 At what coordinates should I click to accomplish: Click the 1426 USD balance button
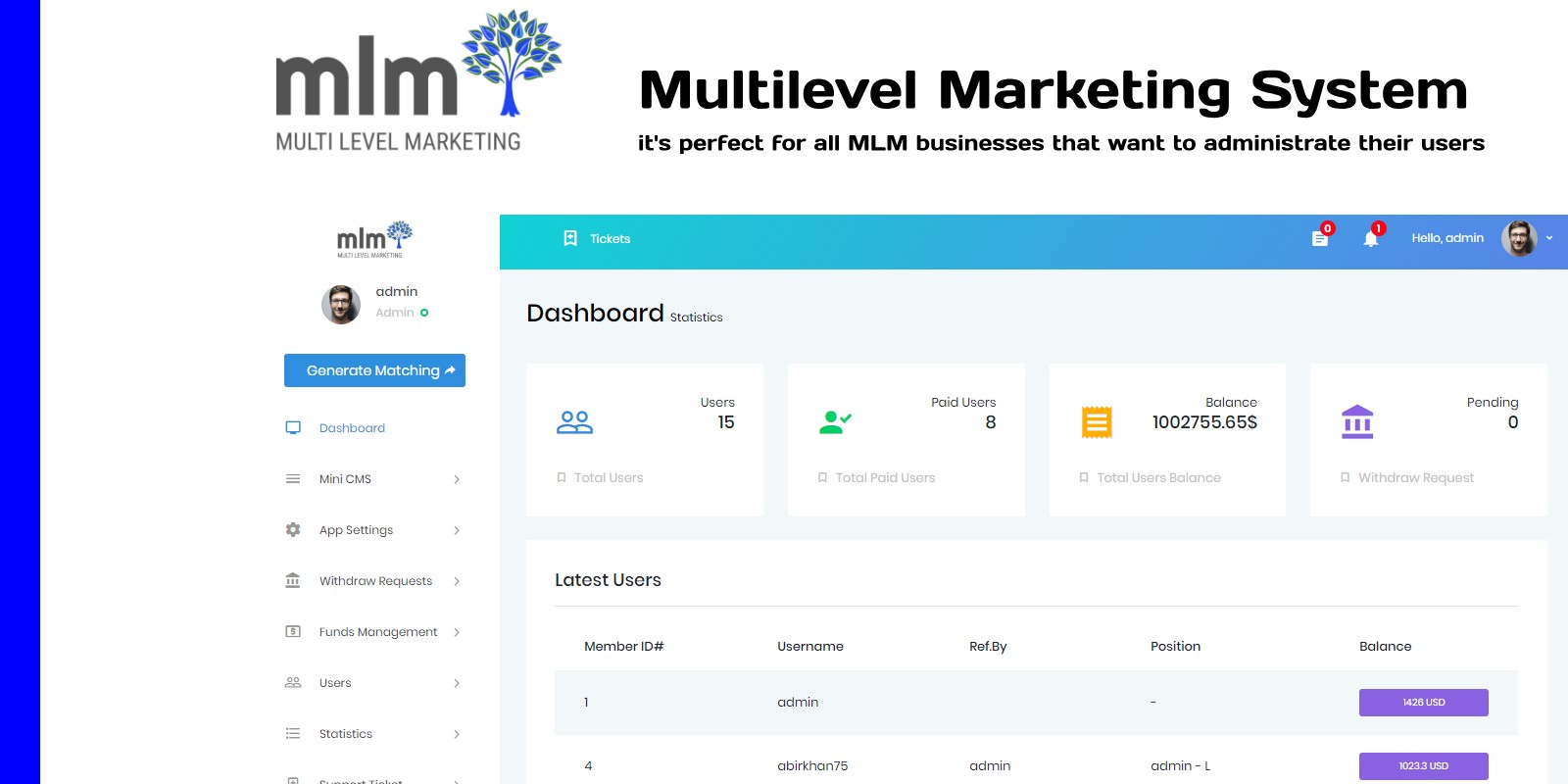pyautogui.click(x=1423, y=703)
